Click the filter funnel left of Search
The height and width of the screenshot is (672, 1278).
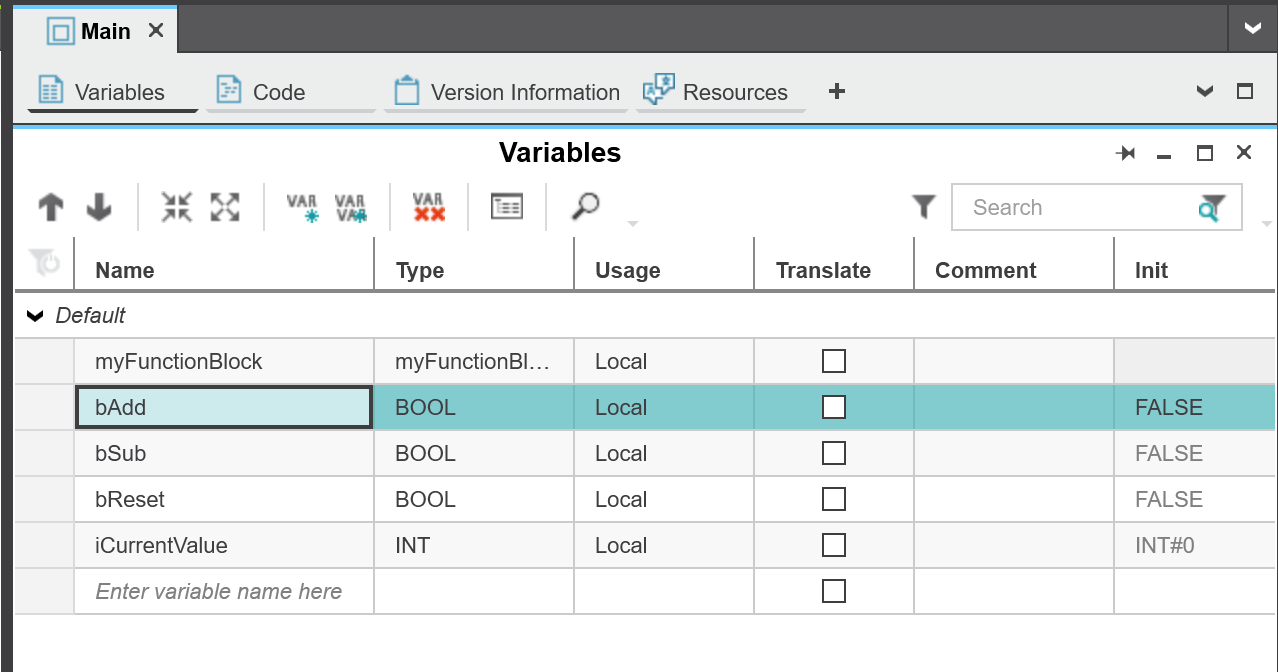(924, 207)
